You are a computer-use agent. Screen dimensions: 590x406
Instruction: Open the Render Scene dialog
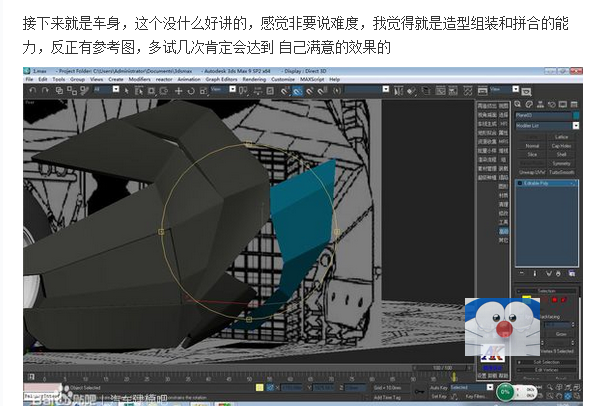pos(482,91)
